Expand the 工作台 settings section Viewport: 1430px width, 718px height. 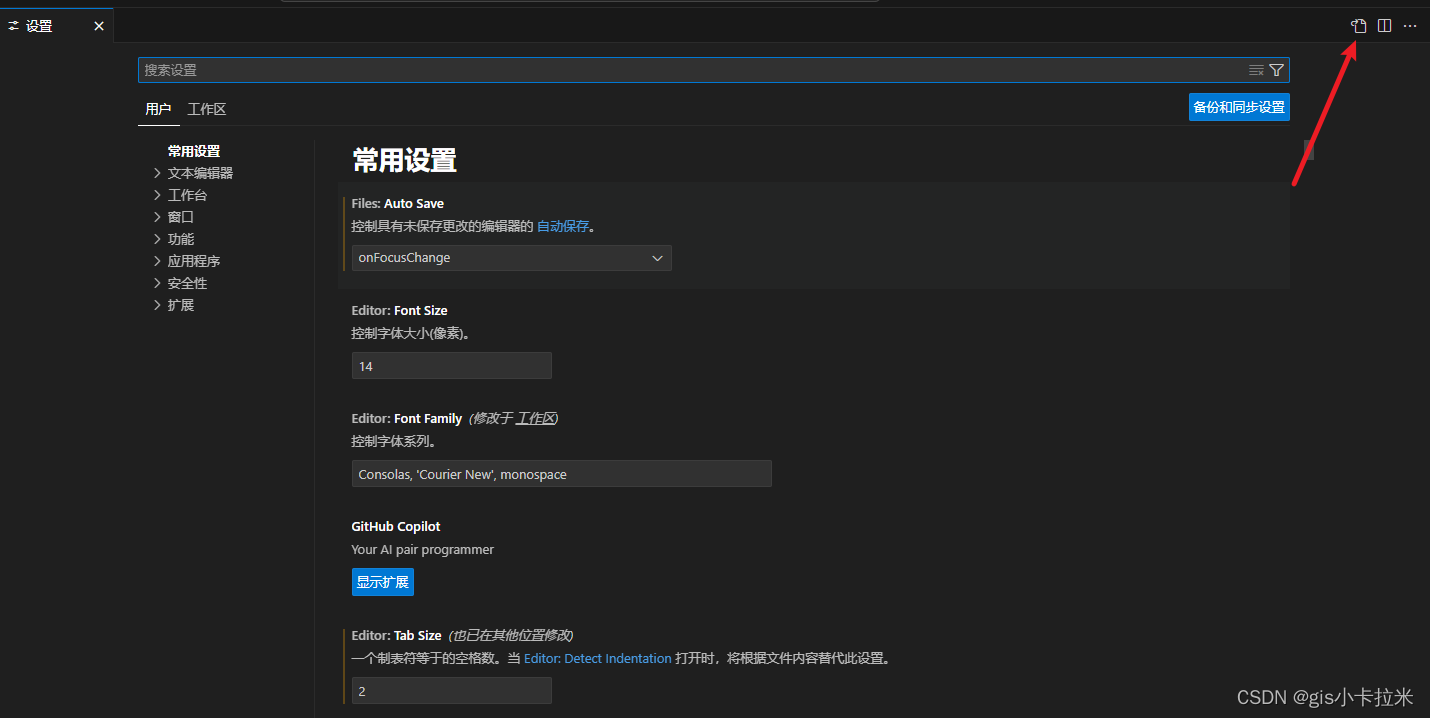188,194
